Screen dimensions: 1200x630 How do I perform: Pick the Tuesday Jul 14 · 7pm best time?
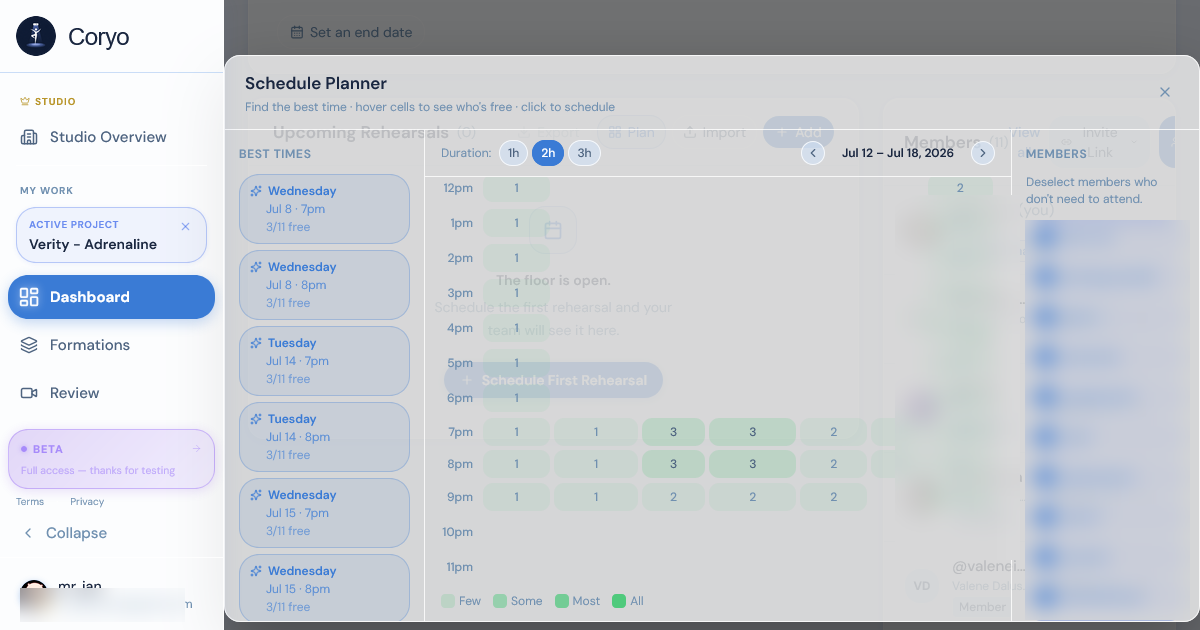point(324,361)
